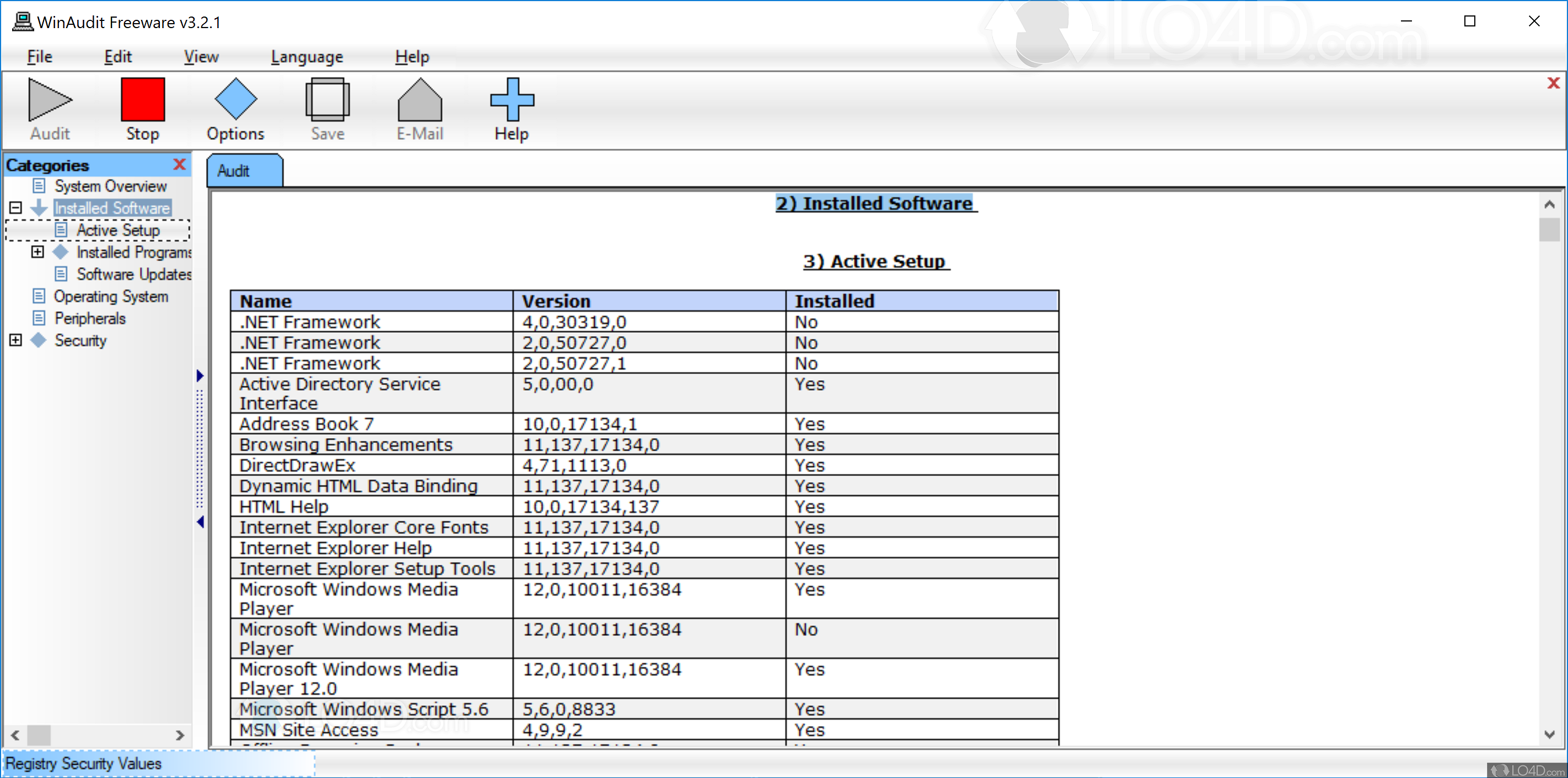Viewport: 1568px width, 778px height.
Task: Open the Language menu
Action: (x=307, y=57)
